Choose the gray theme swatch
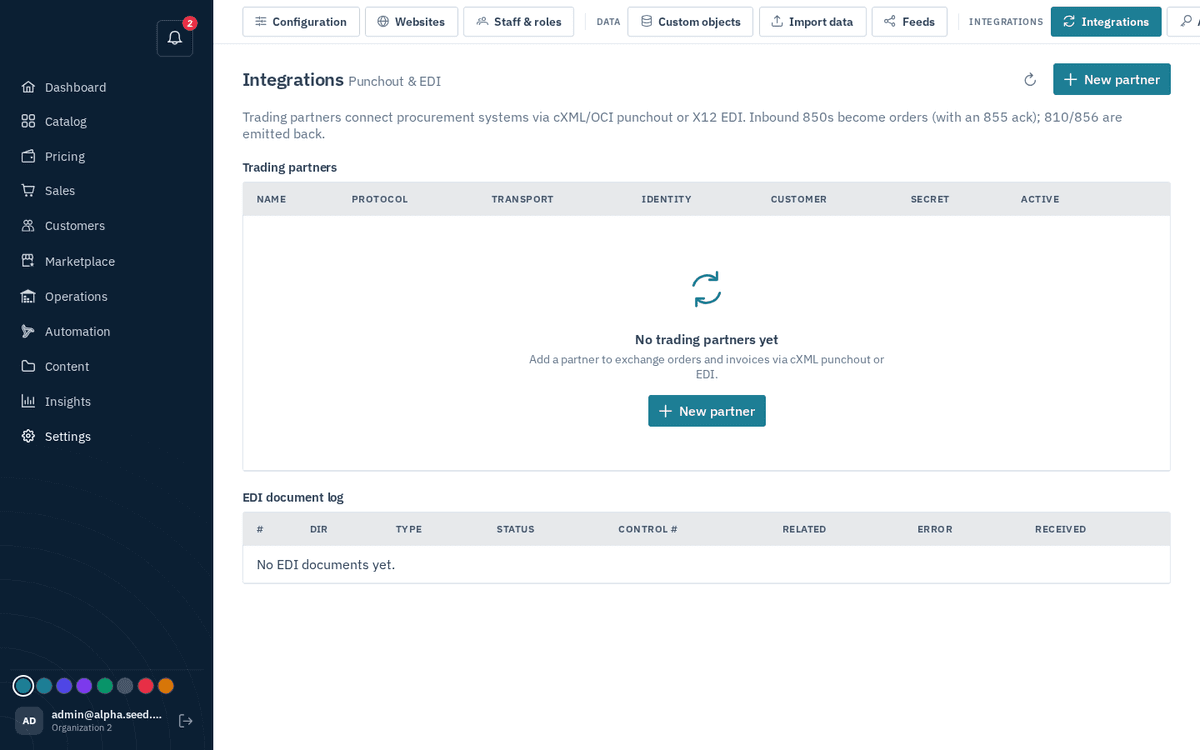This screenshot has width=1200, height=750. pyautogui.click(x=125, y=686)
